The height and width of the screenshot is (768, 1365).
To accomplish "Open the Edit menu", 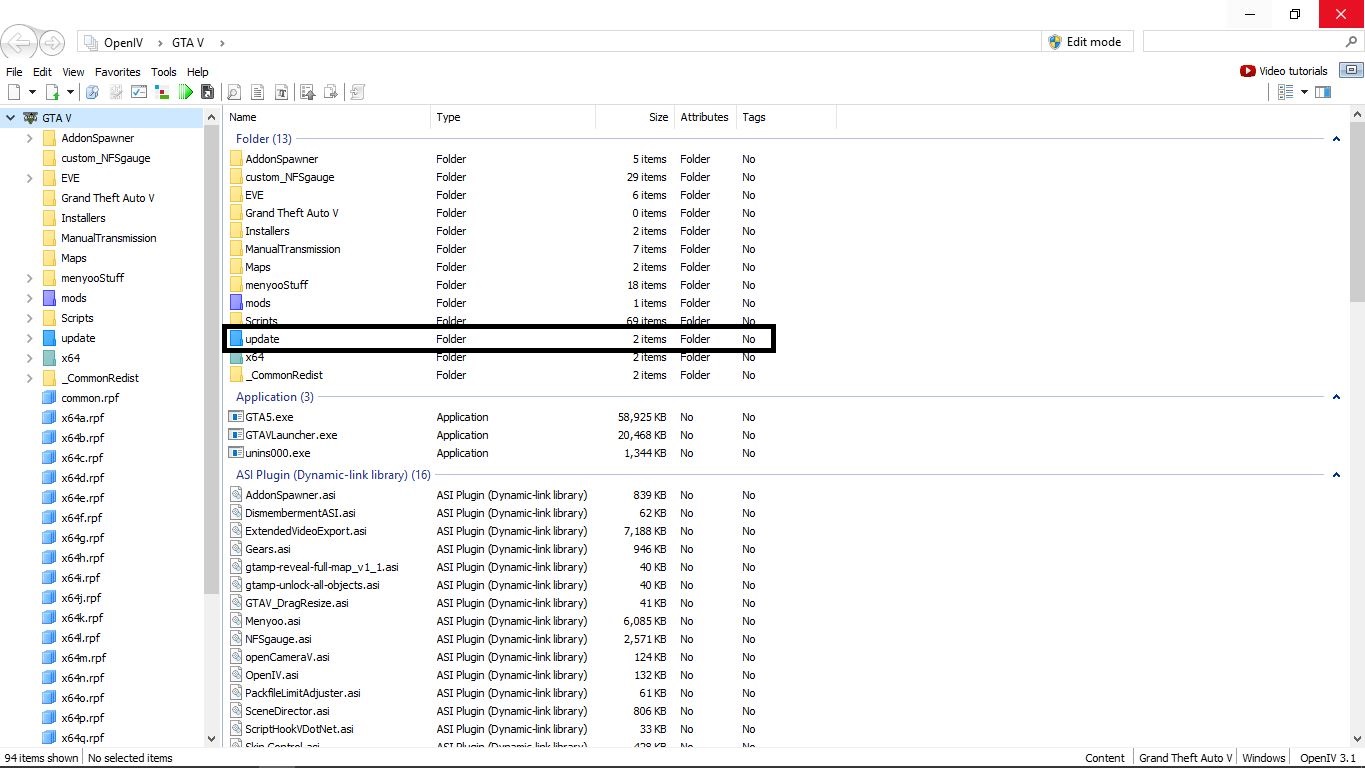I will [42, 72].
